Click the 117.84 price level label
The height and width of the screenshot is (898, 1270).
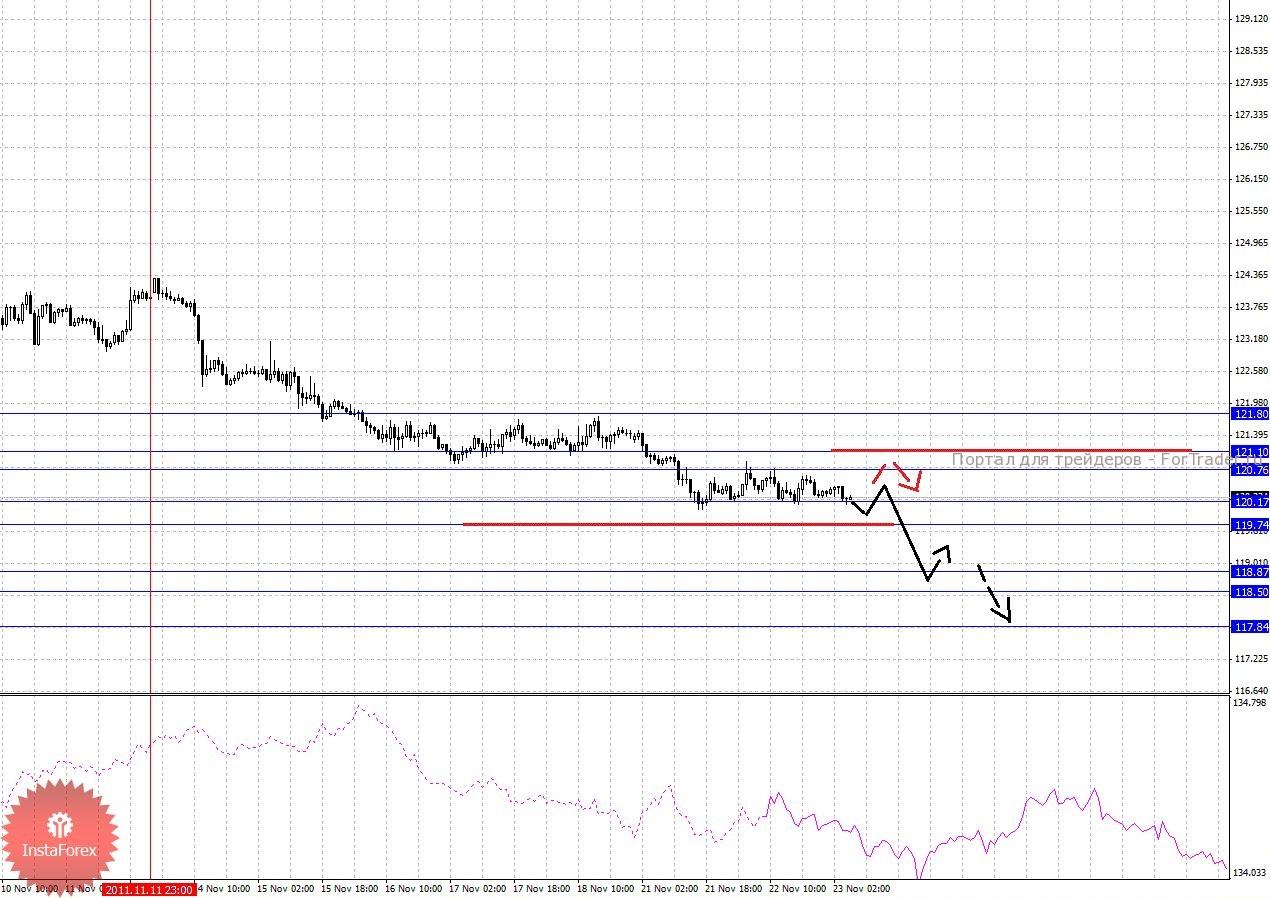[1251, 627]
